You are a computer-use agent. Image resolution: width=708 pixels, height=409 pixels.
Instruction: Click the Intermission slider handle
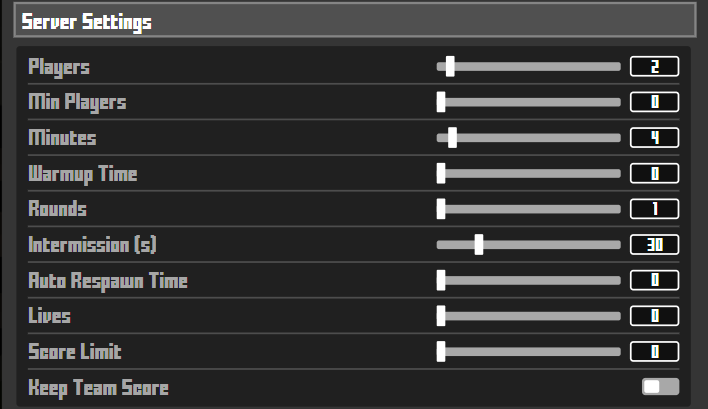[479, 245]
